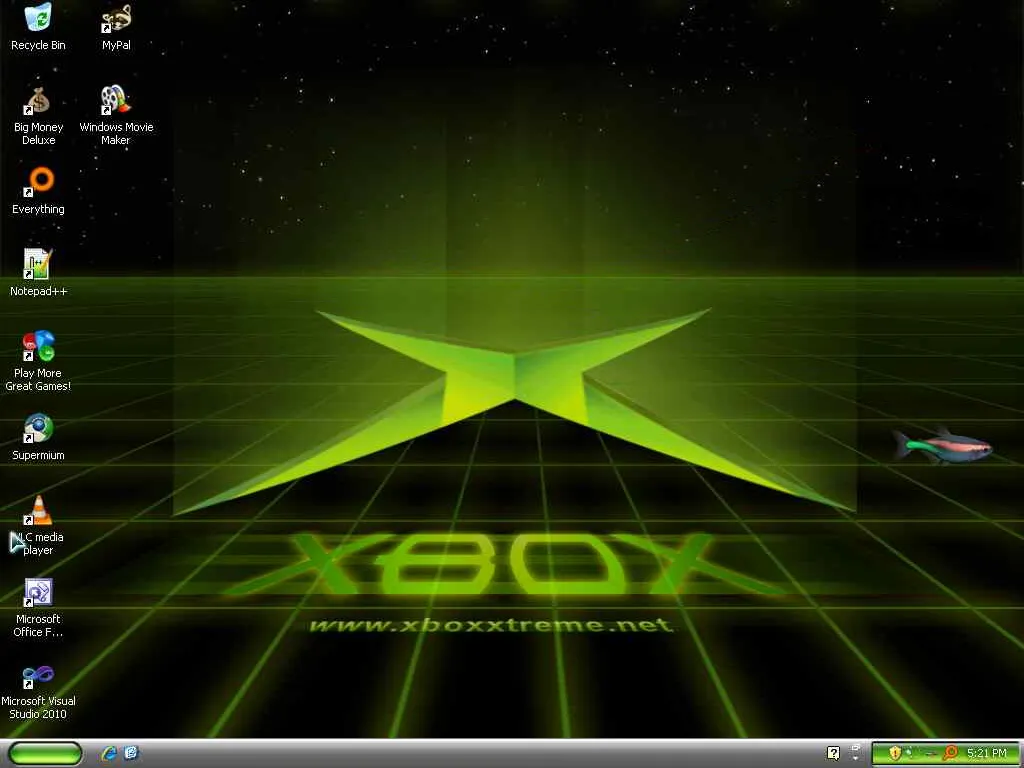1024x768 pixels.
Task: Click the fish swimming on the desktop
Action: coord(943,446)
